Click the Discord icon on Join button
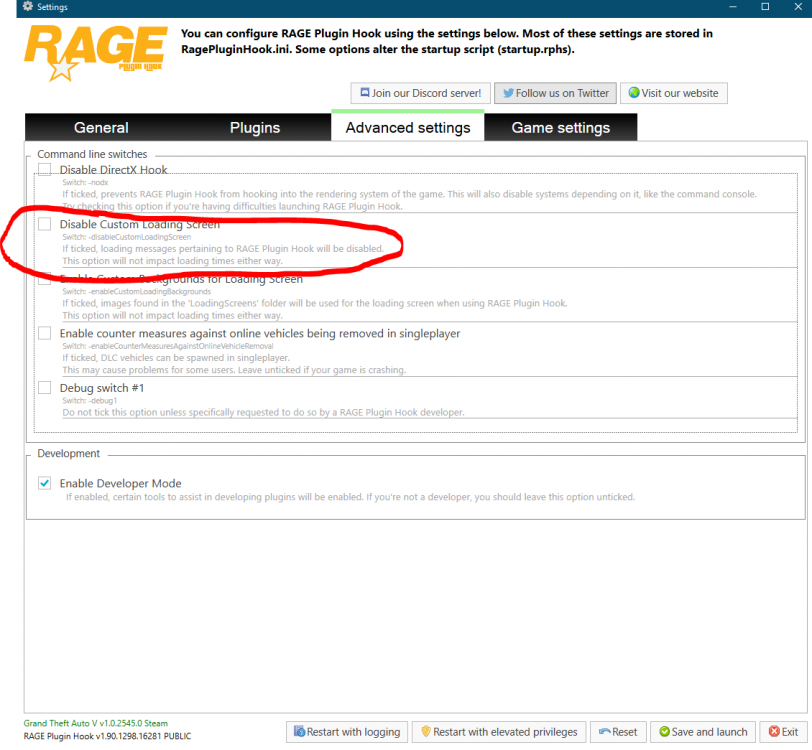 click(365, 93)
